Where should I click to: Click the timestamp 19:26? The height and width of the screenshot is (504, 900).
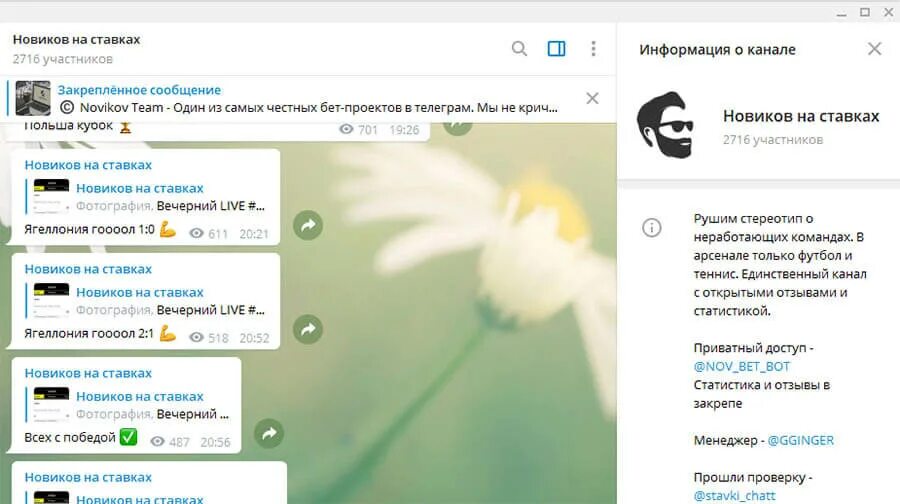[404, 130]
